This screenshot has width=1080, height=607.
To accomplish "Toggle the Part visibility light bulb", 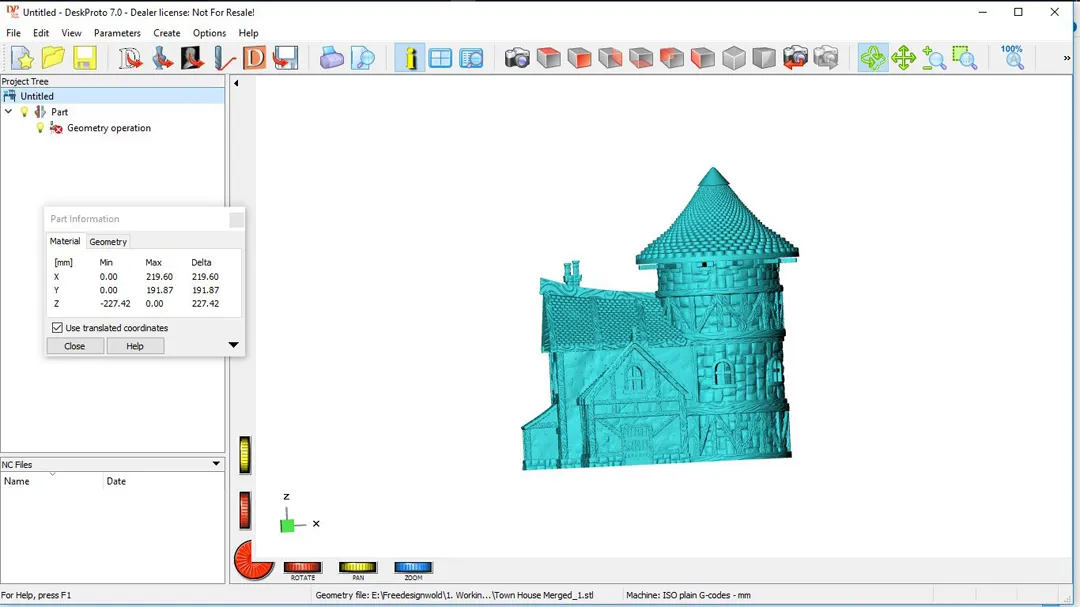I will click(25, 112).
